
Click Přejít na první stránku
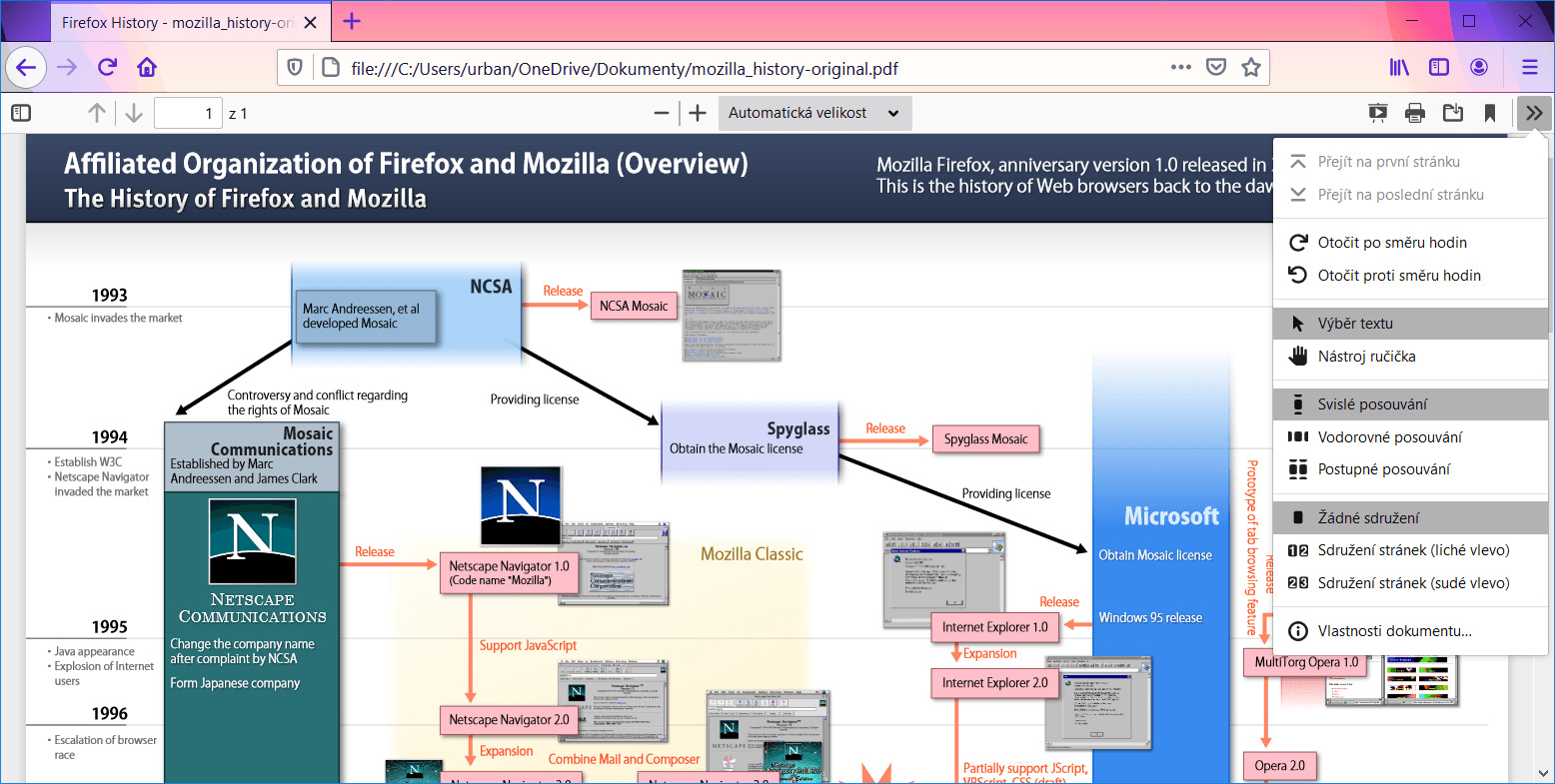pyautogui.click(x=1411, y=162)
